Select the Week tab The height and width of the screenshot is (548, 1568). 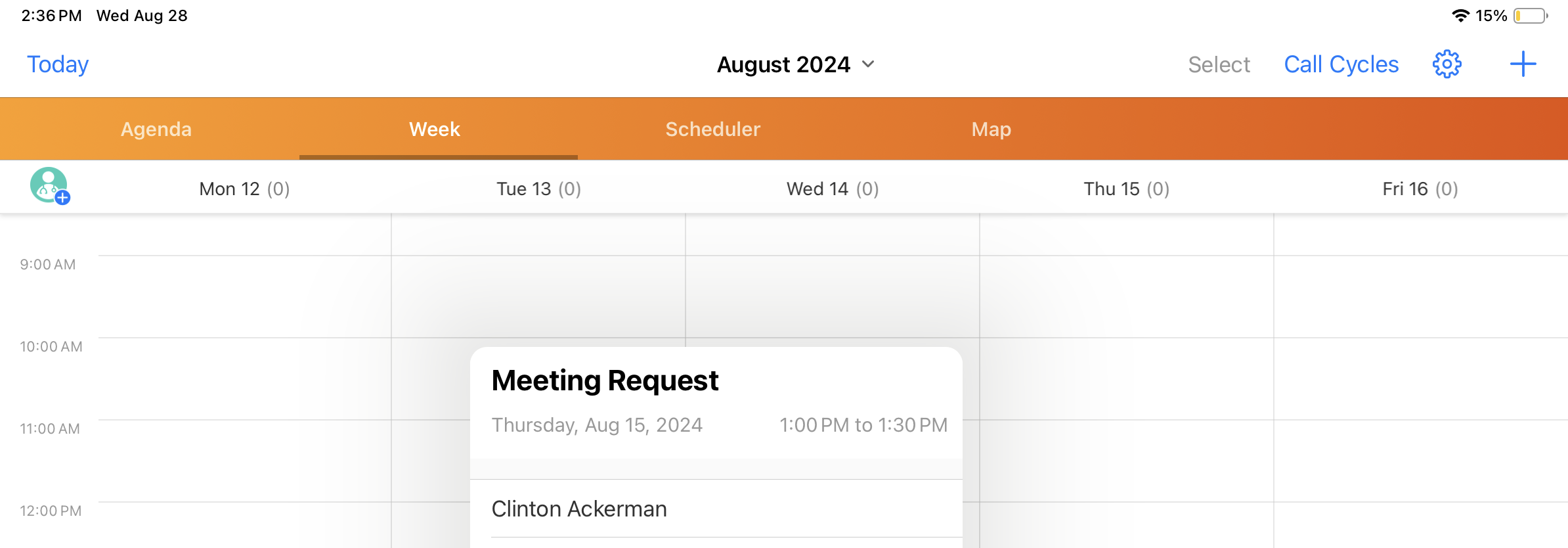435,129
